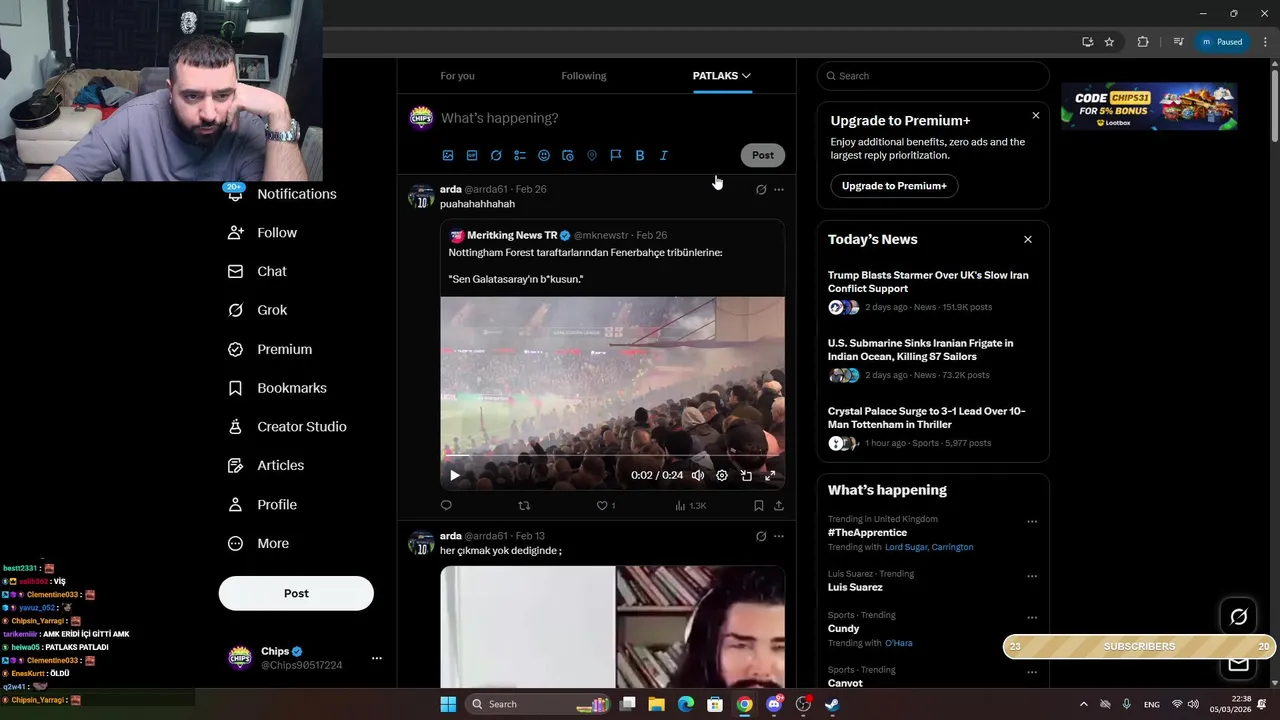
Task: Open Chat from the sidebar
Action: click(x=258, y=271)
